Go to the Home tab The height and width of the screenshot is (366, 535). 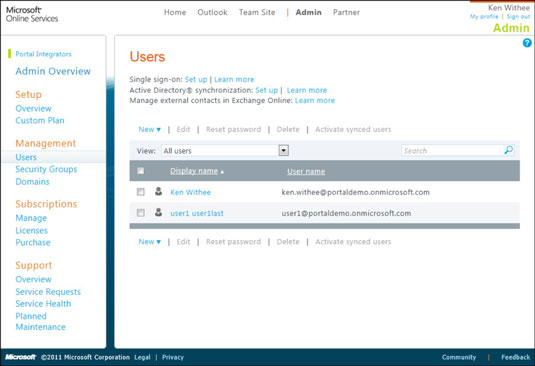175,13
